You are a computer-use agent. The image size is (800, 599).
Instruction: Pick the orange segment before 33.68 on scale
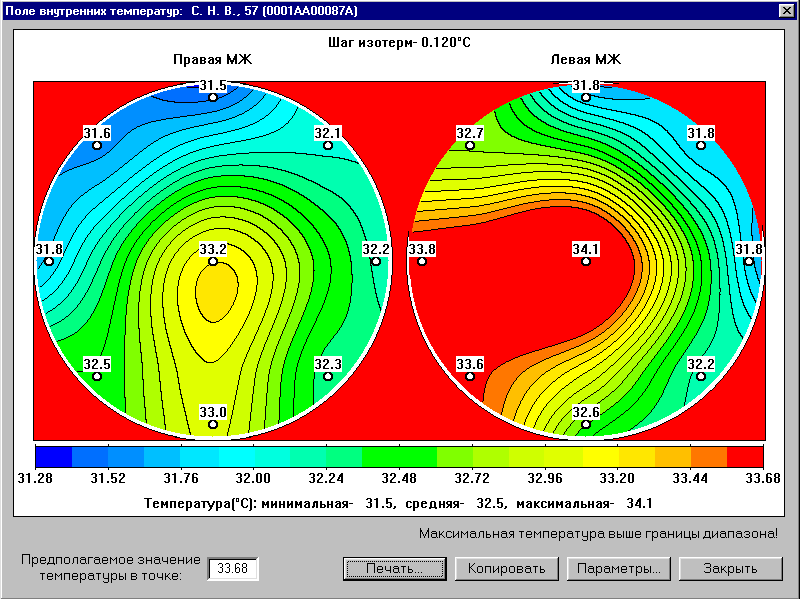(709, 457)
